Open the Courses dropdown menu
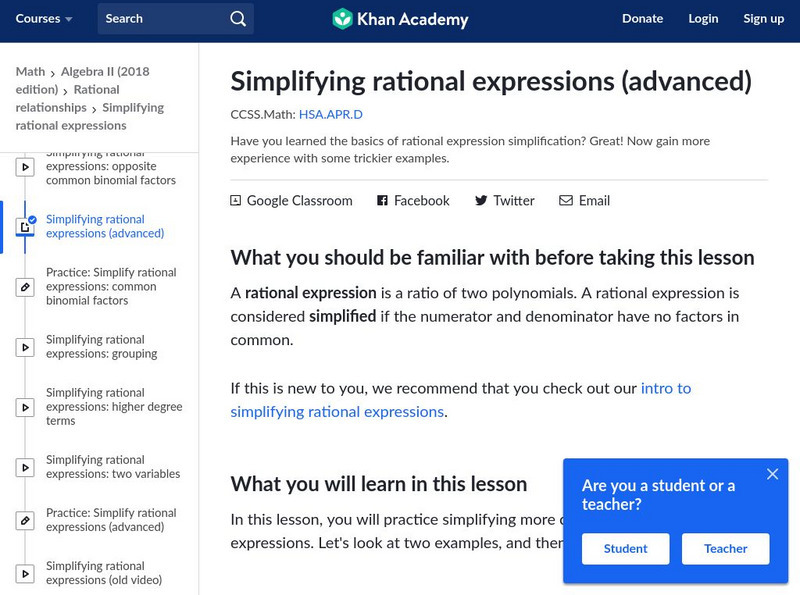The width and height of the screenshot is (800, 595). point(44,19)
